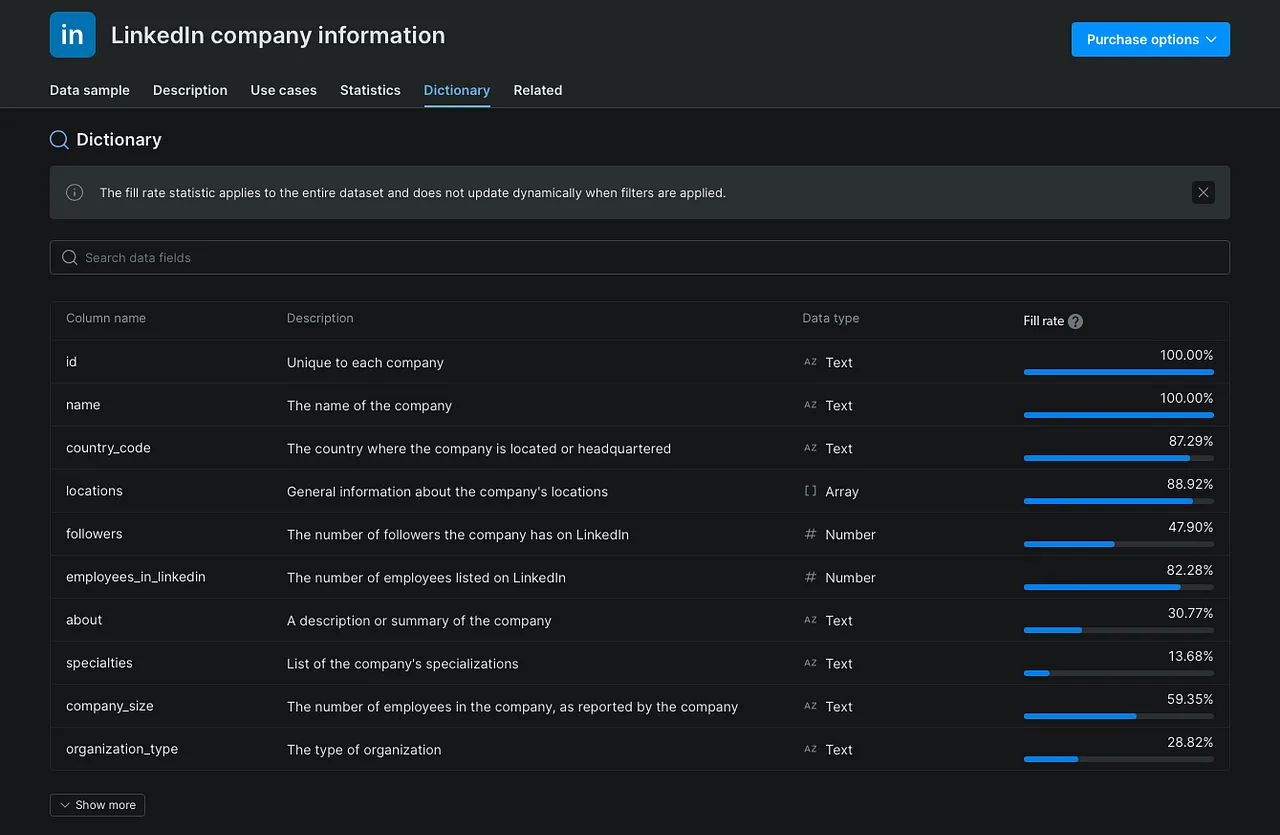Click Text type icon in organization_type row

[x=811, y=749]
